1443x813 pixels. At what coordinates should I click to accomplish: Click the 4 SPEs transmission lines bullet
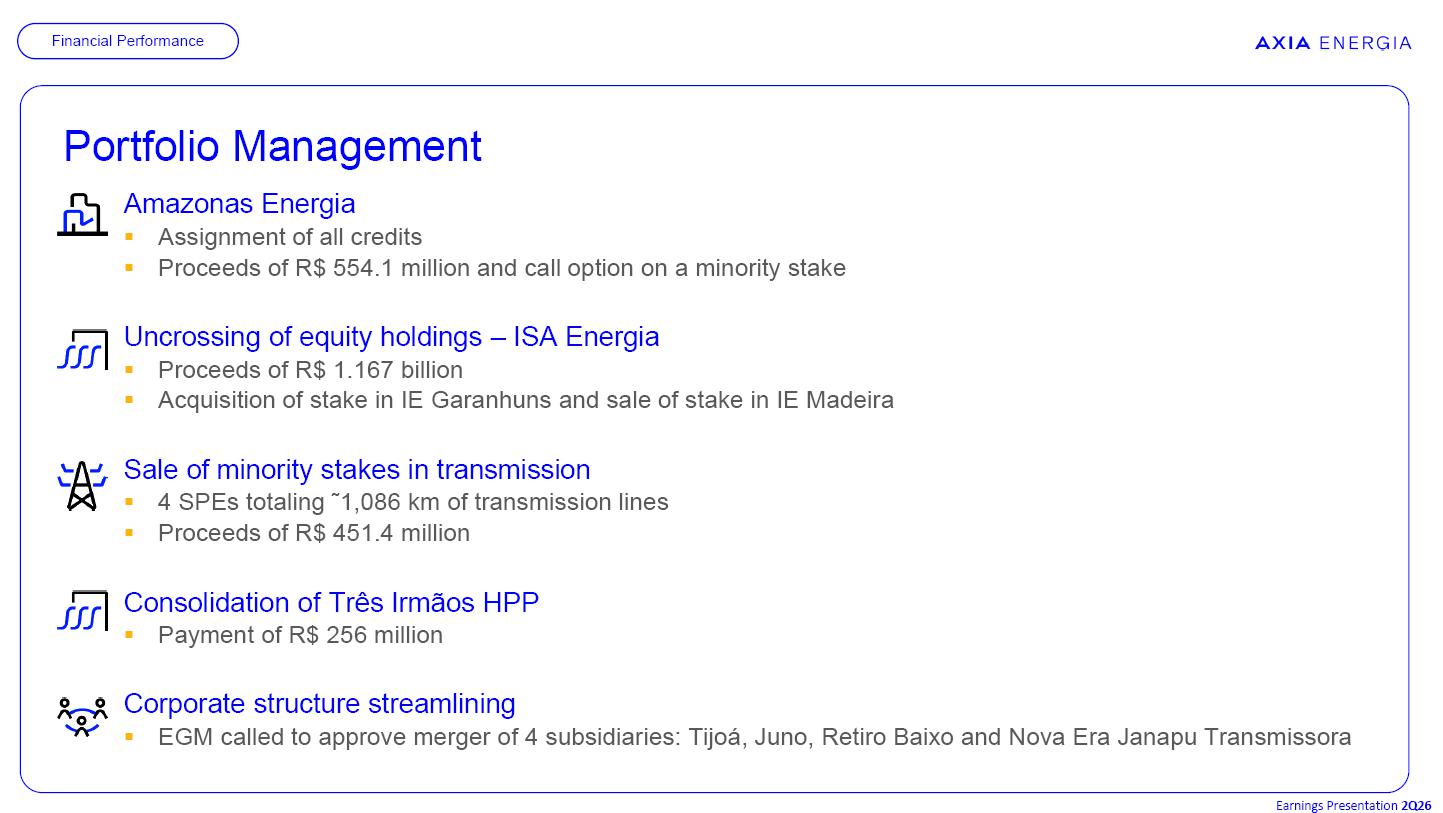click(x=413, y=502)
